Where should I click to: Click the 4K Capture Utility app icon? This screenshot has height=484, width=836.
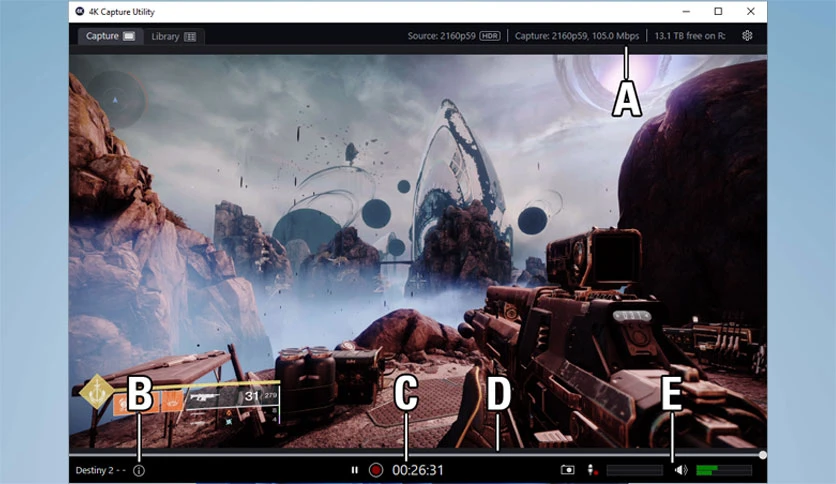[x=79, y=11]
